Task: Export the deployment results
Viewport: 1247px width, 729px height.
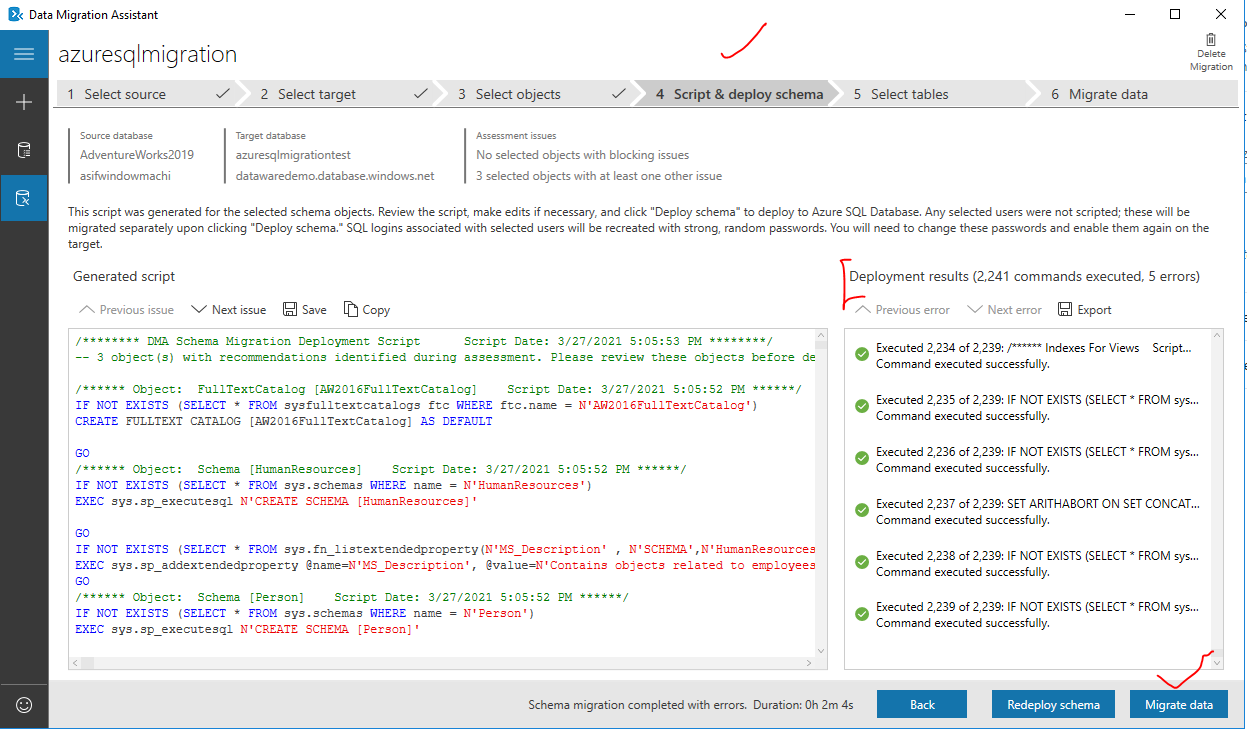Action: [x=1084, y=309]
